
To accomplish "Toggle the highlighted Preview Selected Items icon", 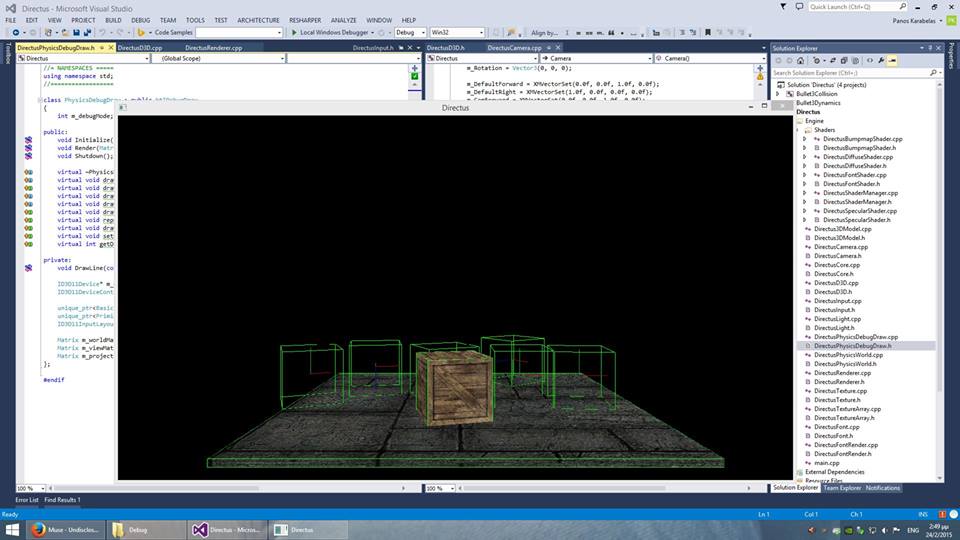I will click(x=893, y=61).
